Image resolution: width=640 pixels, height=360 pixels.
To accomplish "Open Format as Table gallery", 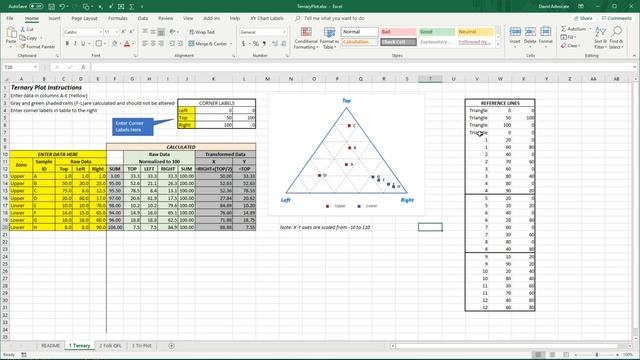I will click(329, 38).
